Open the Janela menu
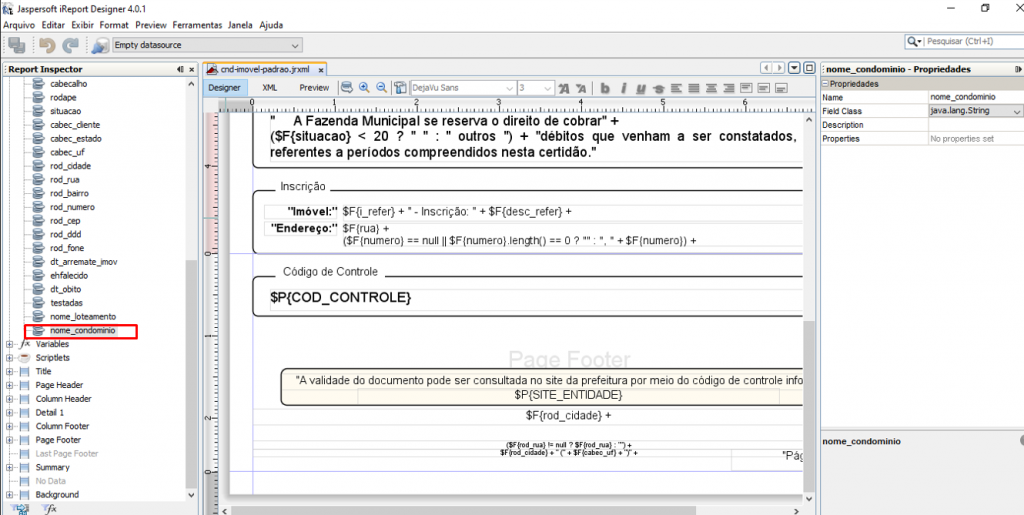The width and height of the screenshot is (1024, 515). (240, 25)
